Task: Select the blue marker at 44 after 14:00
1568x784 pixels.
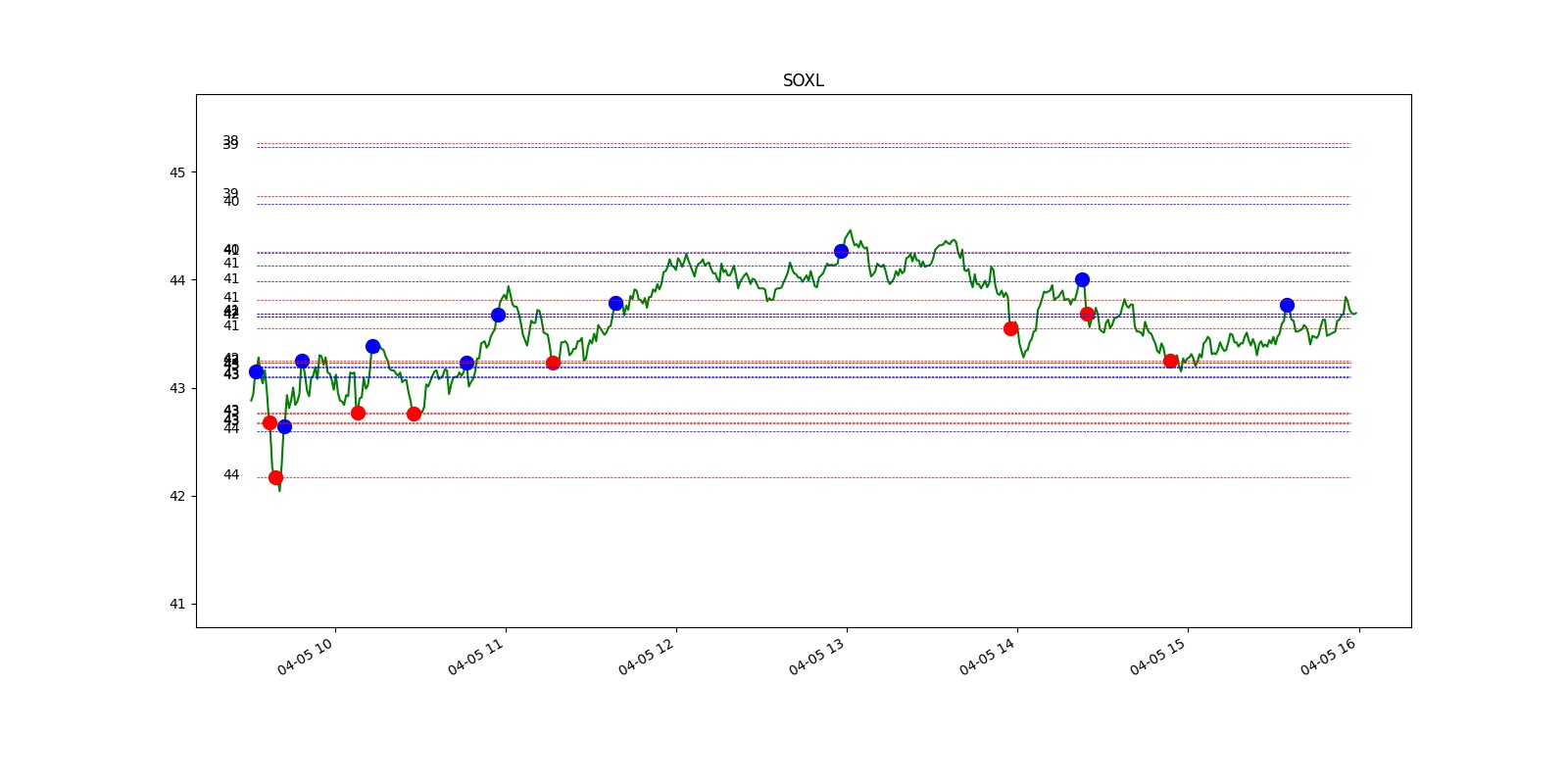Action: click(1082, 279)
